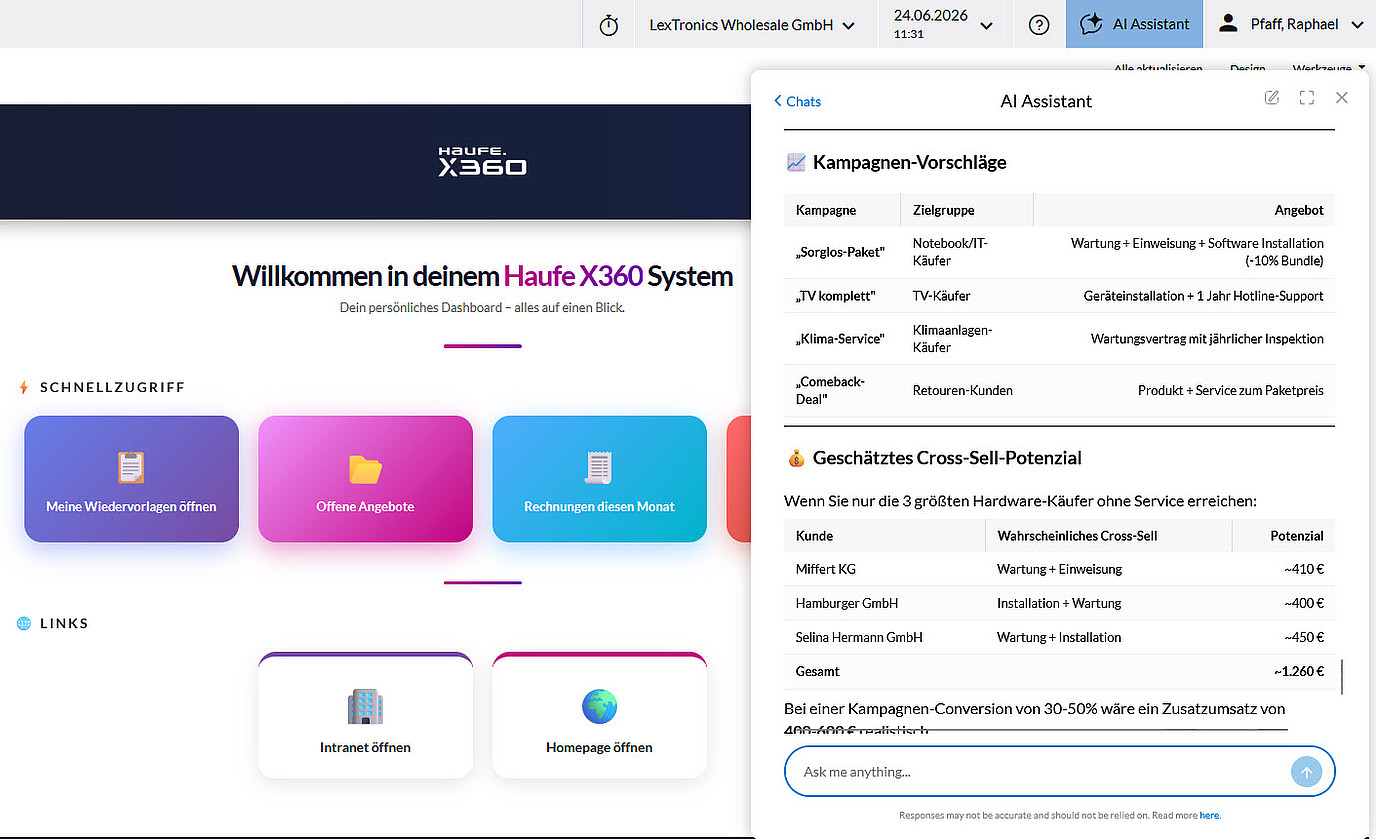Select the „Sorglos-Paket" campaign cell
The width and height of the screenshot is (1376, 839).
pyautogui.click(x=841, y=252)
